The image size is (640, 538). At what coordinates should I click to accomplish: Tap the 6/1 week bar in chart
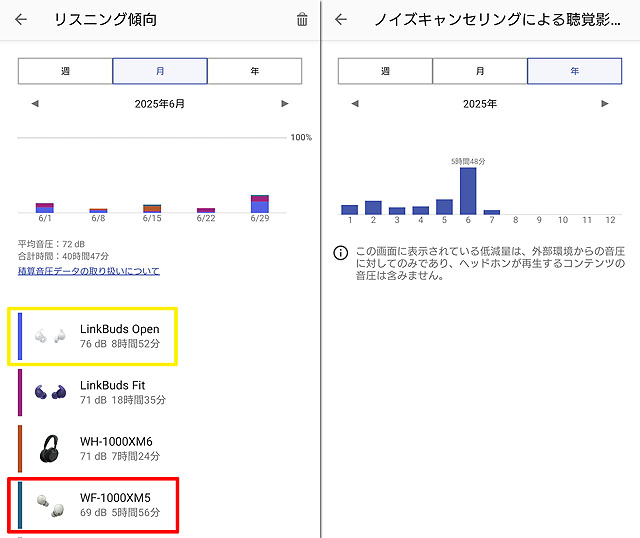coord(45,208)
